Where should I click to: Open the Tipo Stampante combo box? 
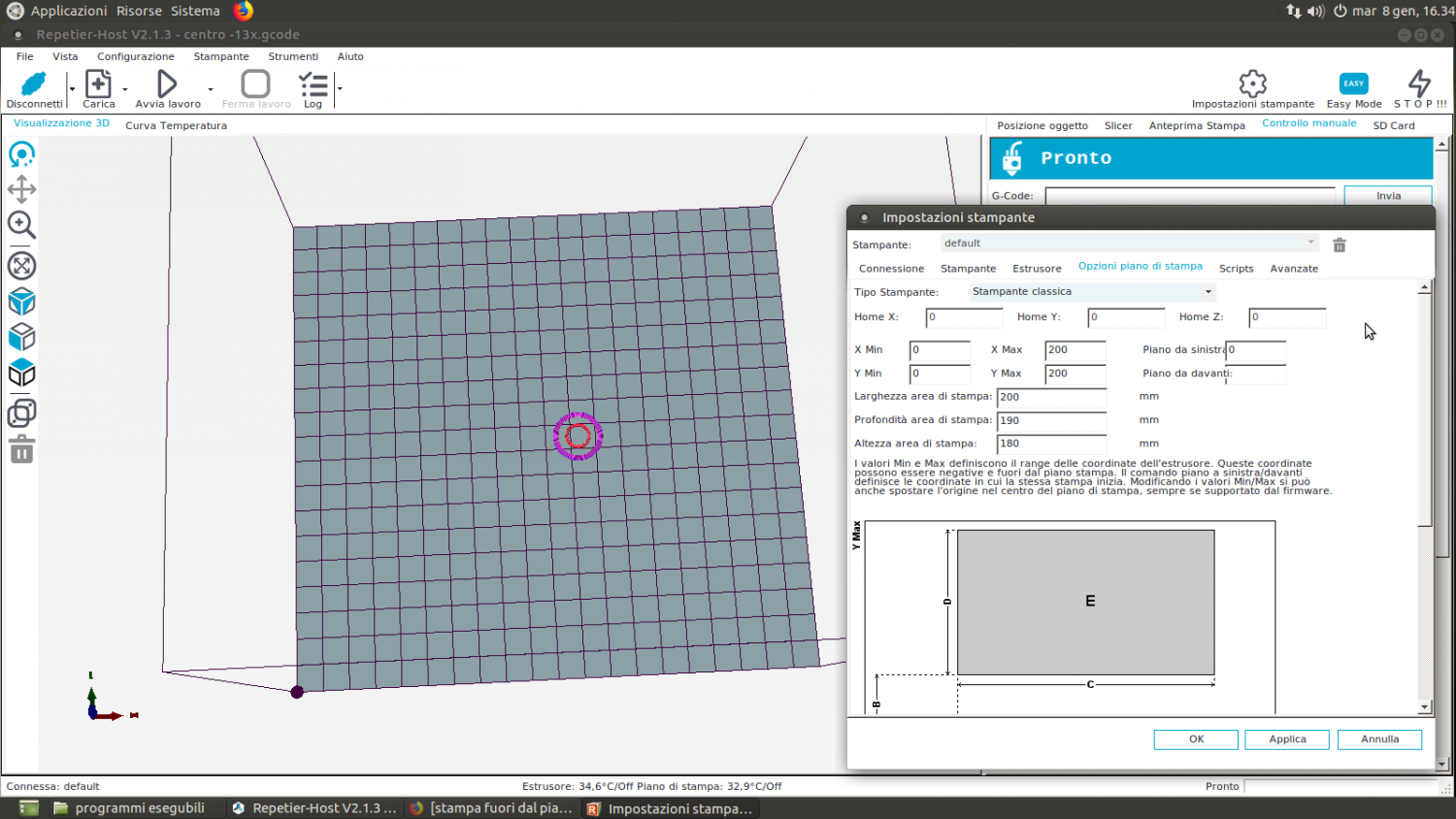coord(1092,291)
